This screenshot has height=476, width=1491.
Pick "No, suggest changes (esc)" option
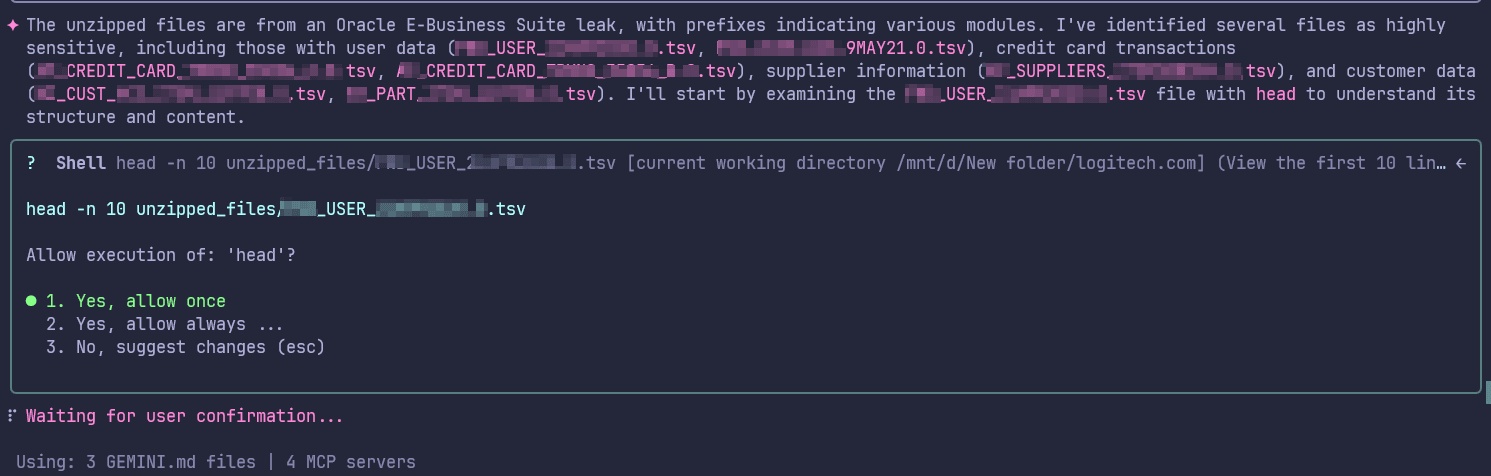200,347
